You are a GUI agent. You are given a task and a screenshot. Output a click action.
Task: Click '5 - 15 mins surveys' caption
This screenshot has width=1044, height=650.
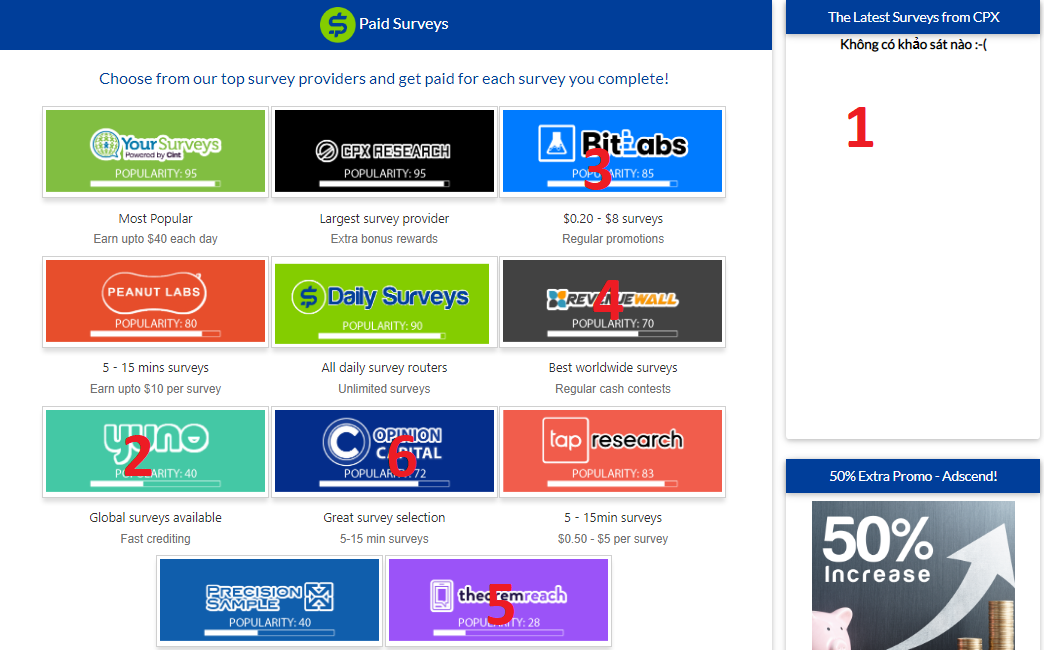[155, 368]
